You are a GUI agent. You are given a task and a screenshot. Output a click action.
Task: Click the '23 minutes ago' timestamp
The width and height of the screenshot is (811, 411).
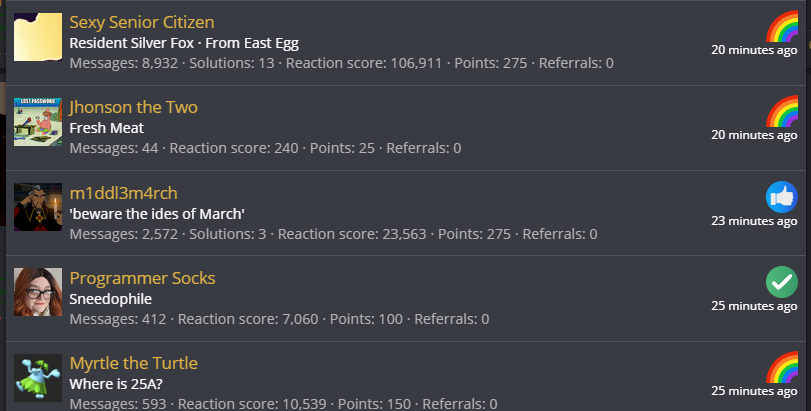coord(754,221)
